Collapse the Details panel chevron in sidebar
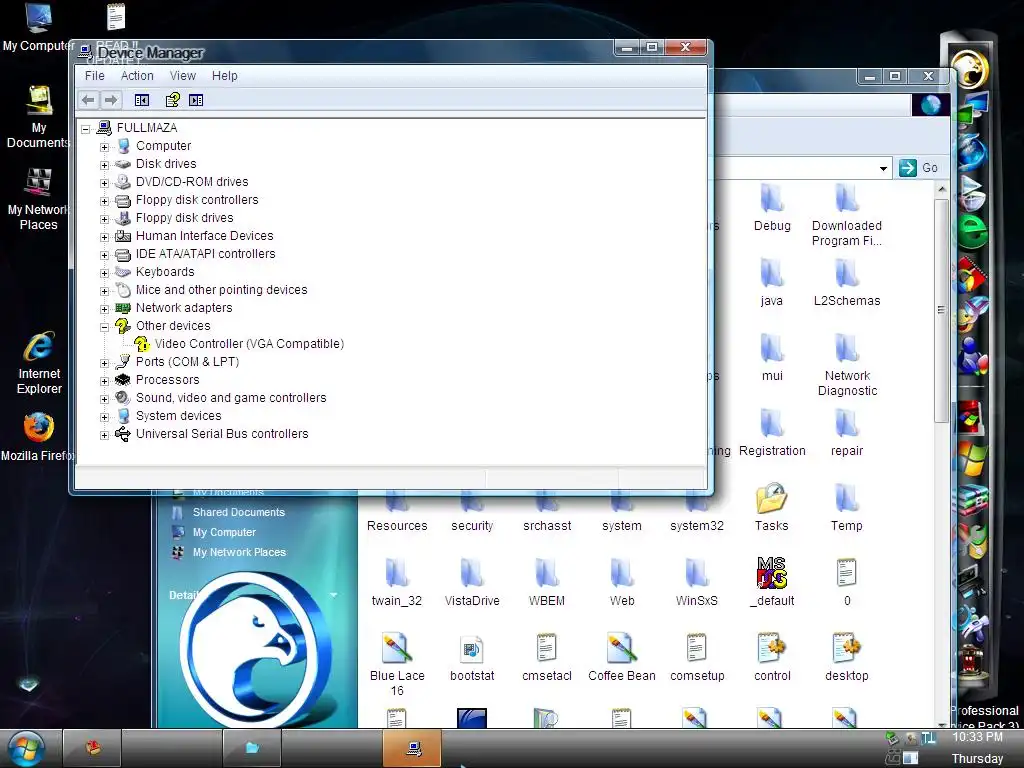 tap(334, 595)
